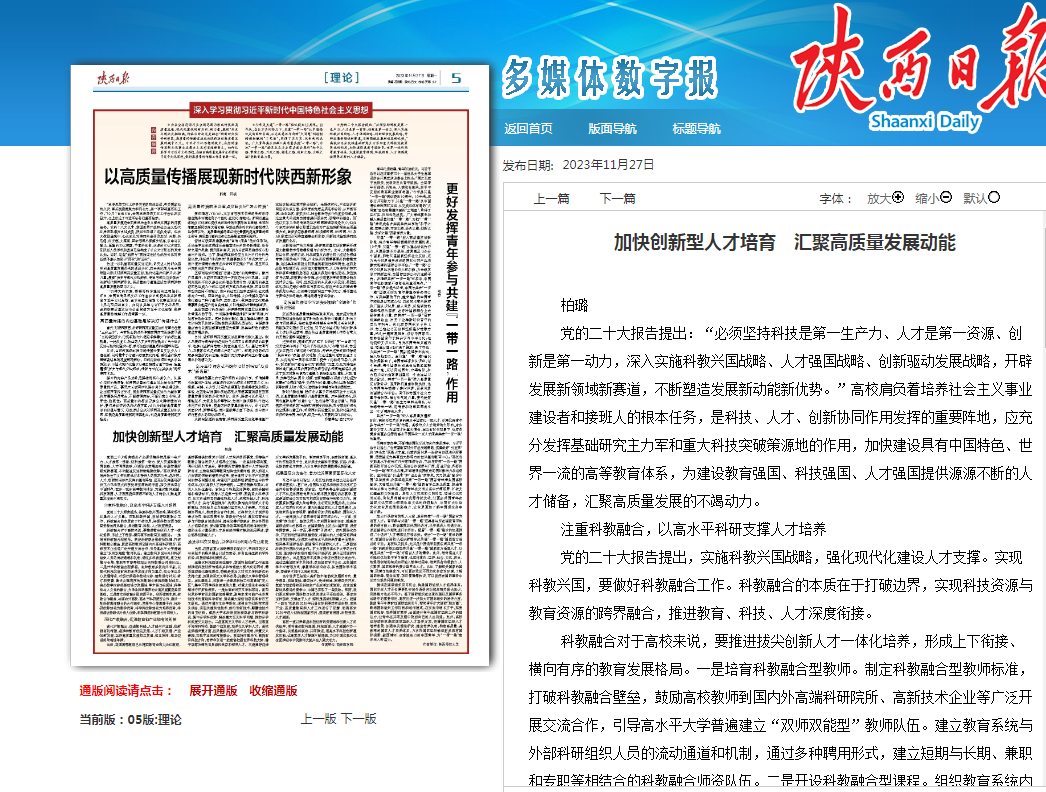Open 版面导航 in the navigation bar
1046x792 pixels.
(612, 129)
